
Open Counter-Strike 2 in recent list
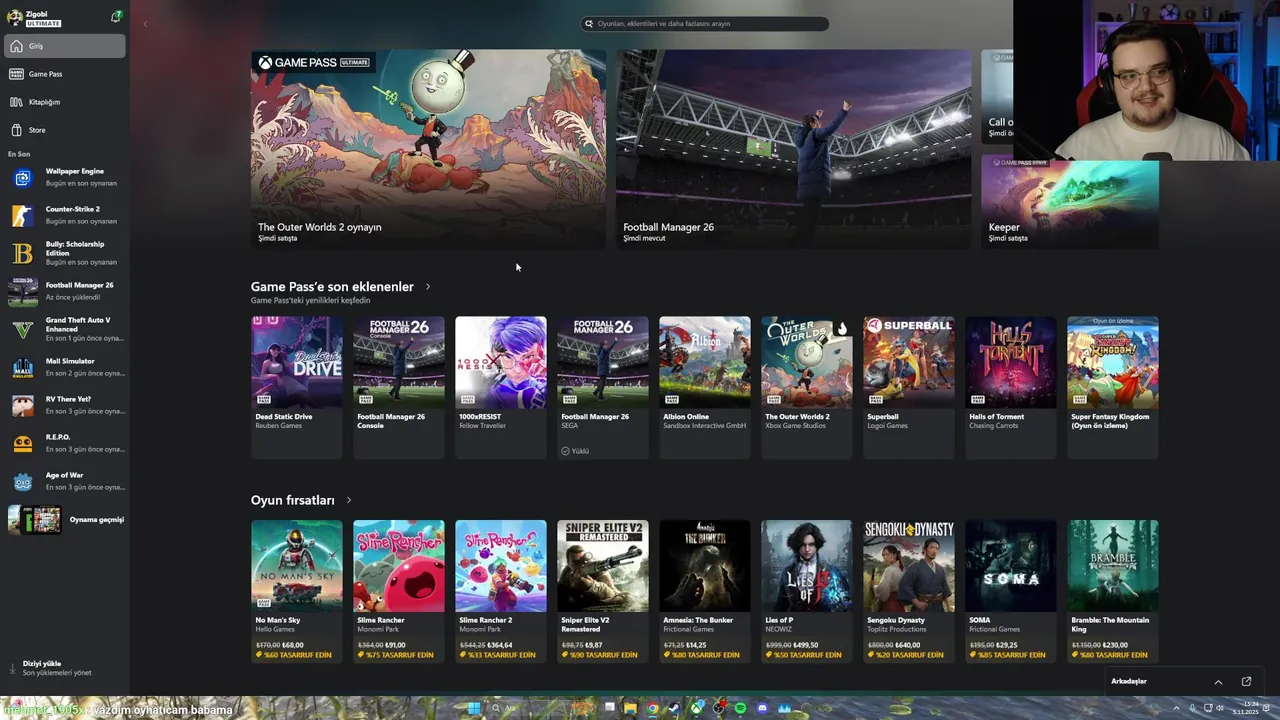[65, 215]
